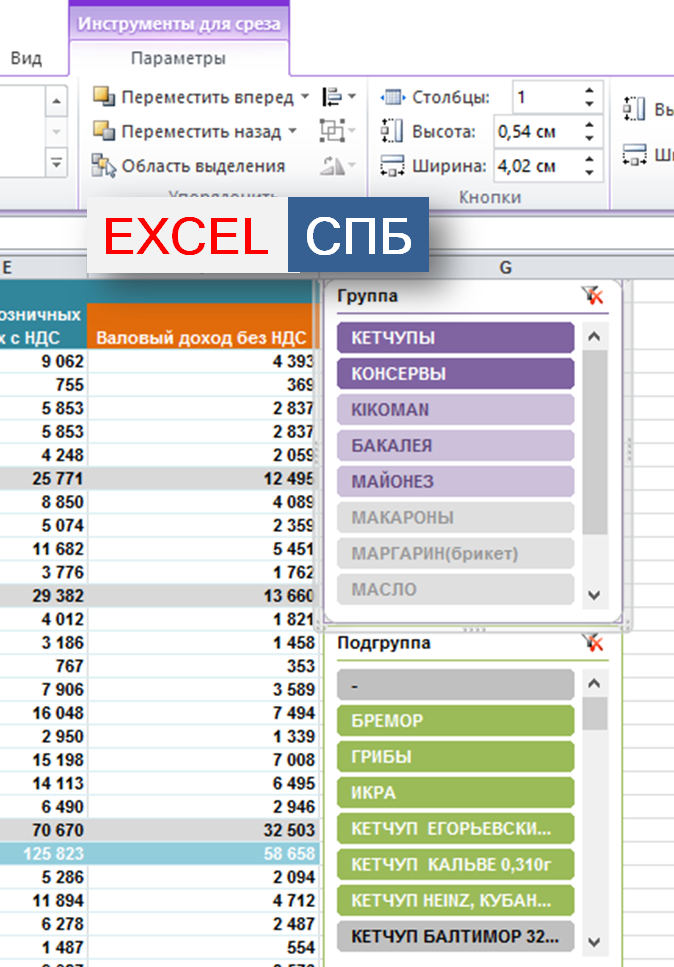
Task: Click the Align objects icon
Action: coord(332,97)
